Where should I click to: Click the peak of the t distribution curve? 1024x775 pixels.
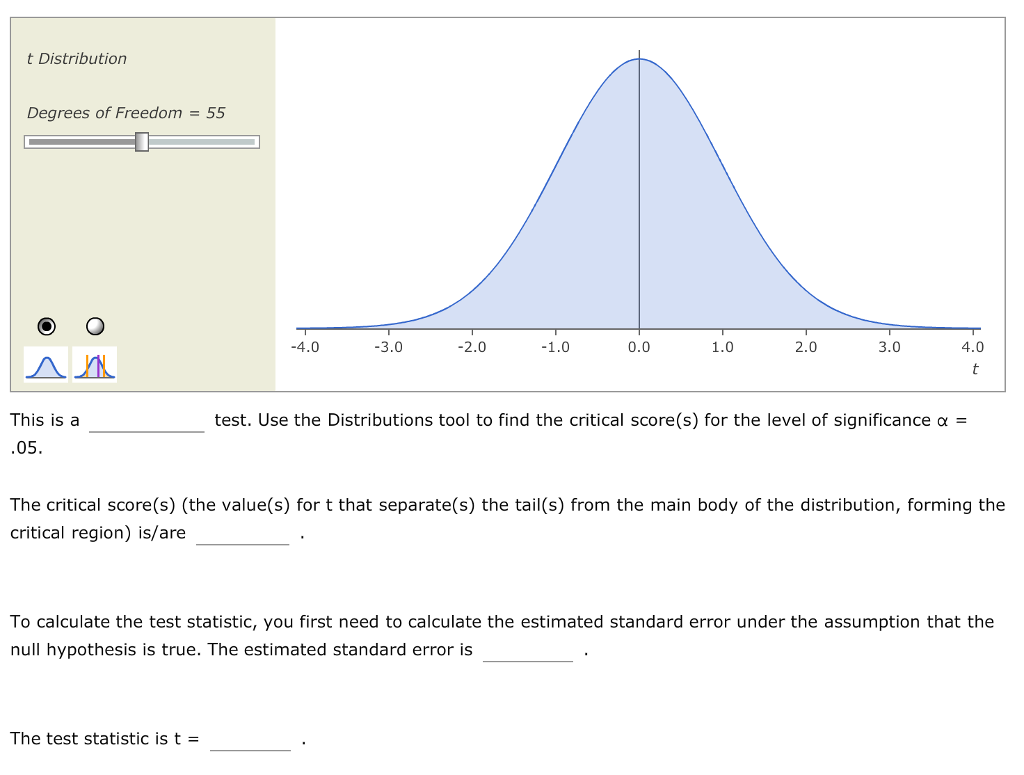[x=640, y=60]
